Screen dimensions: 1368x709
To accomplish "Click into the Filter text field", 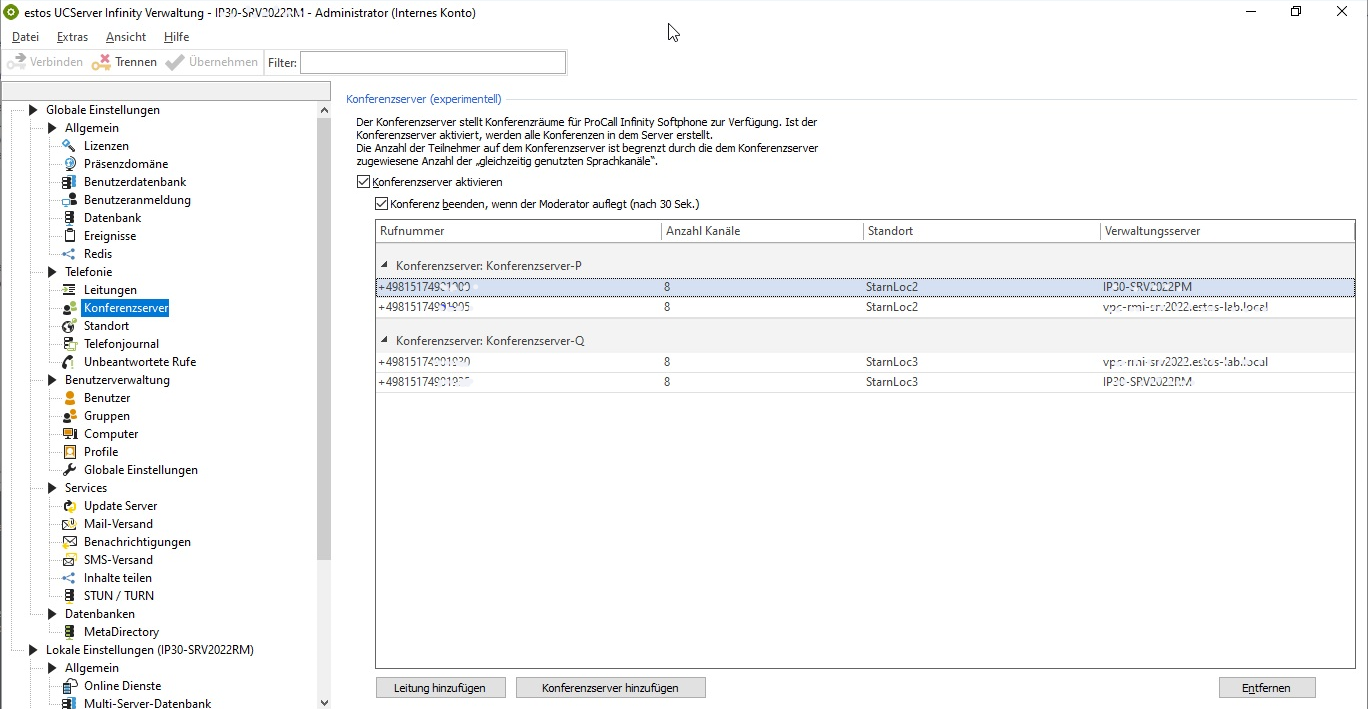I will [x=433, y=62].
